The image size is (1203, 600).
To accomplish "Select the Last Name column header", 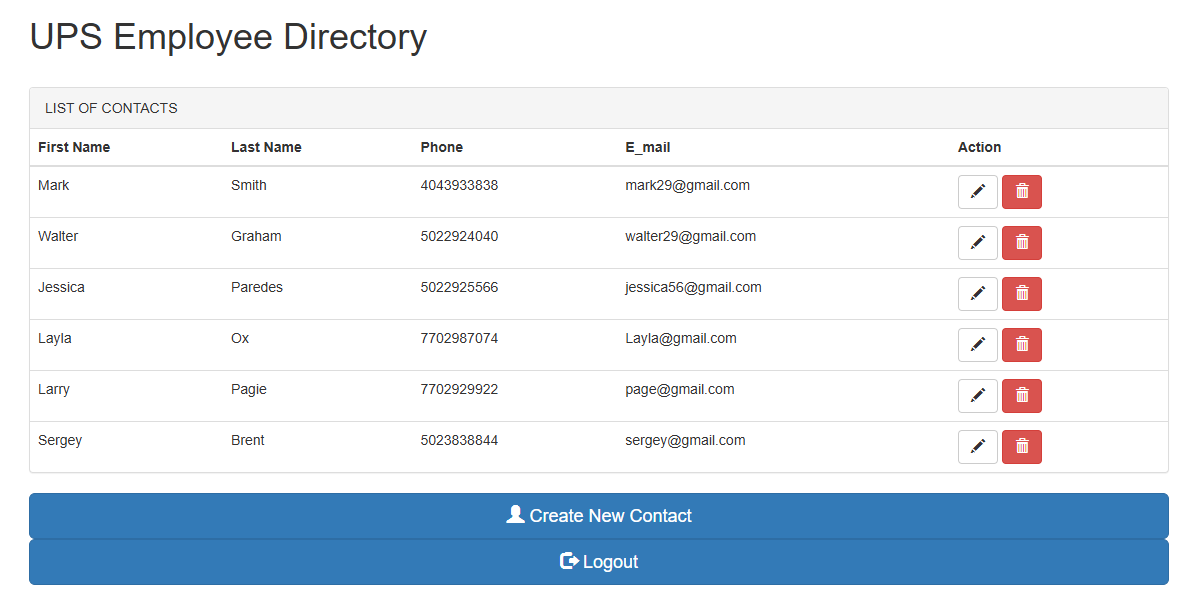I will point(266,147).
